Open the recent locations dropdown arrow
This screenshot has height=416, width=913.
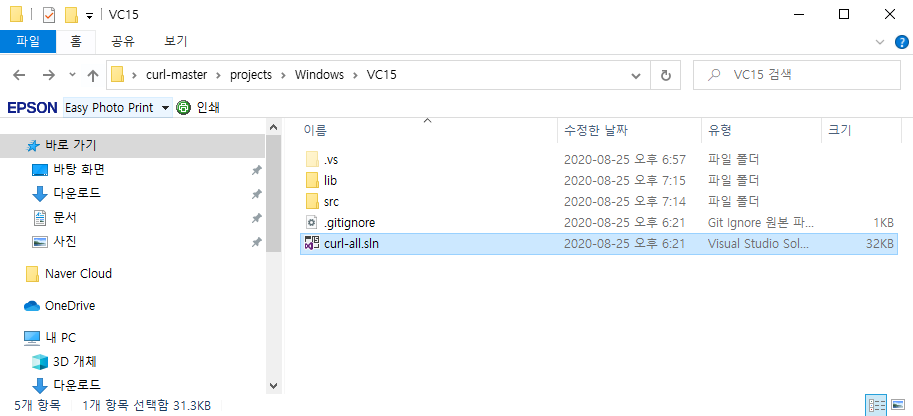[x=71, y=75]
